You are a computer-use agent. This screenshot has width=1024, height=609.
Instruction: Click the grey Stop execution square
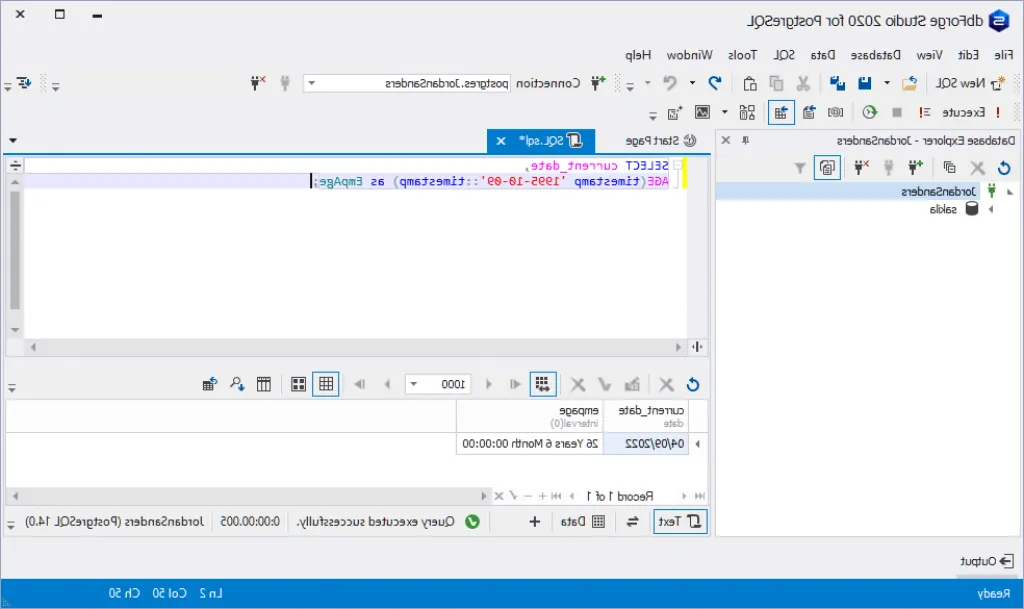coord(897,112)
